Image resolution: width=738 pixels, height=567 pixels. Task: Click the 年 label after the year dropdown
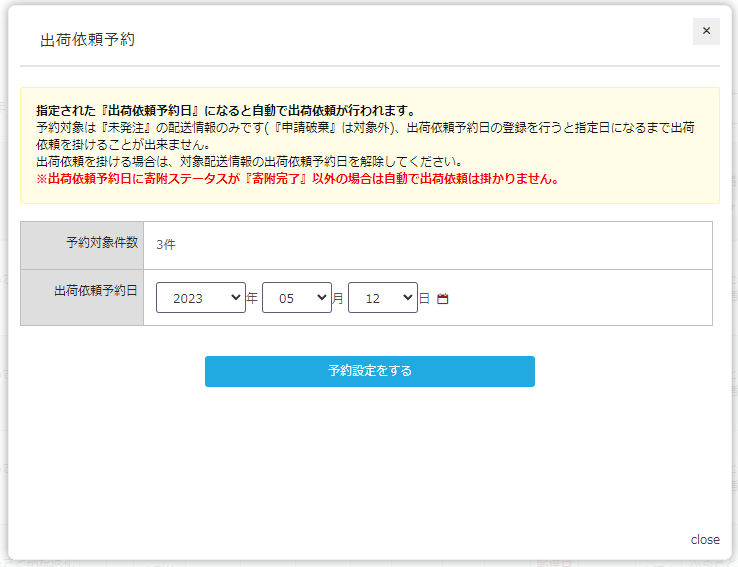(x=252, y=299)
